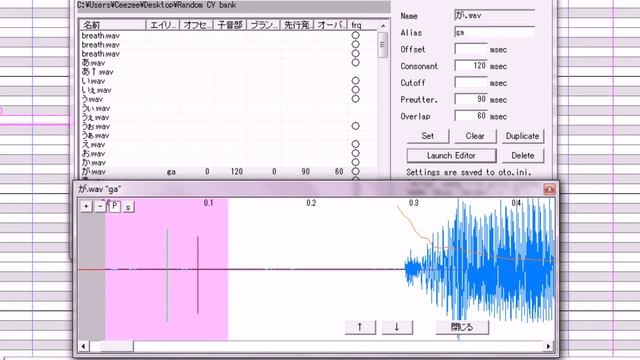640x360 pixels.
Task: Click the file list vertical scrollbar thumb
Action: (383, 44)
